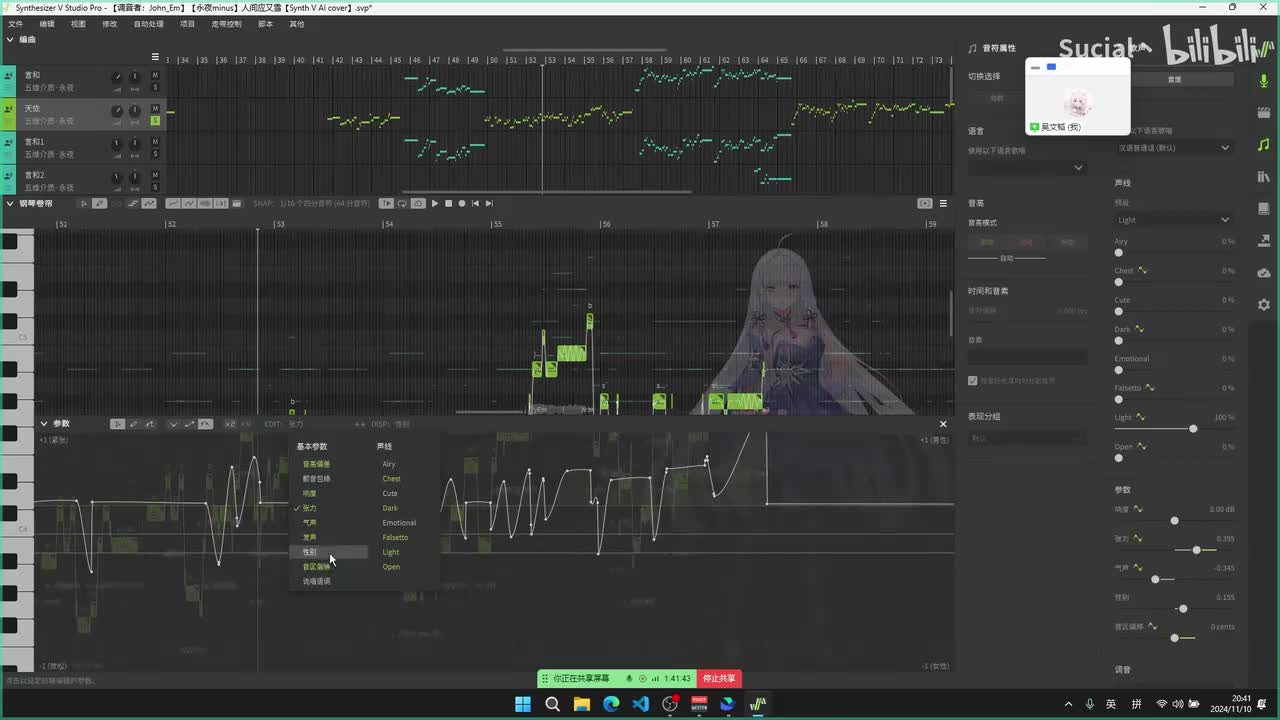Viewport: 1280px width, 720px height.
Task: Open the note language dropdown under 语言
Action: click(x=1027, y=167)
